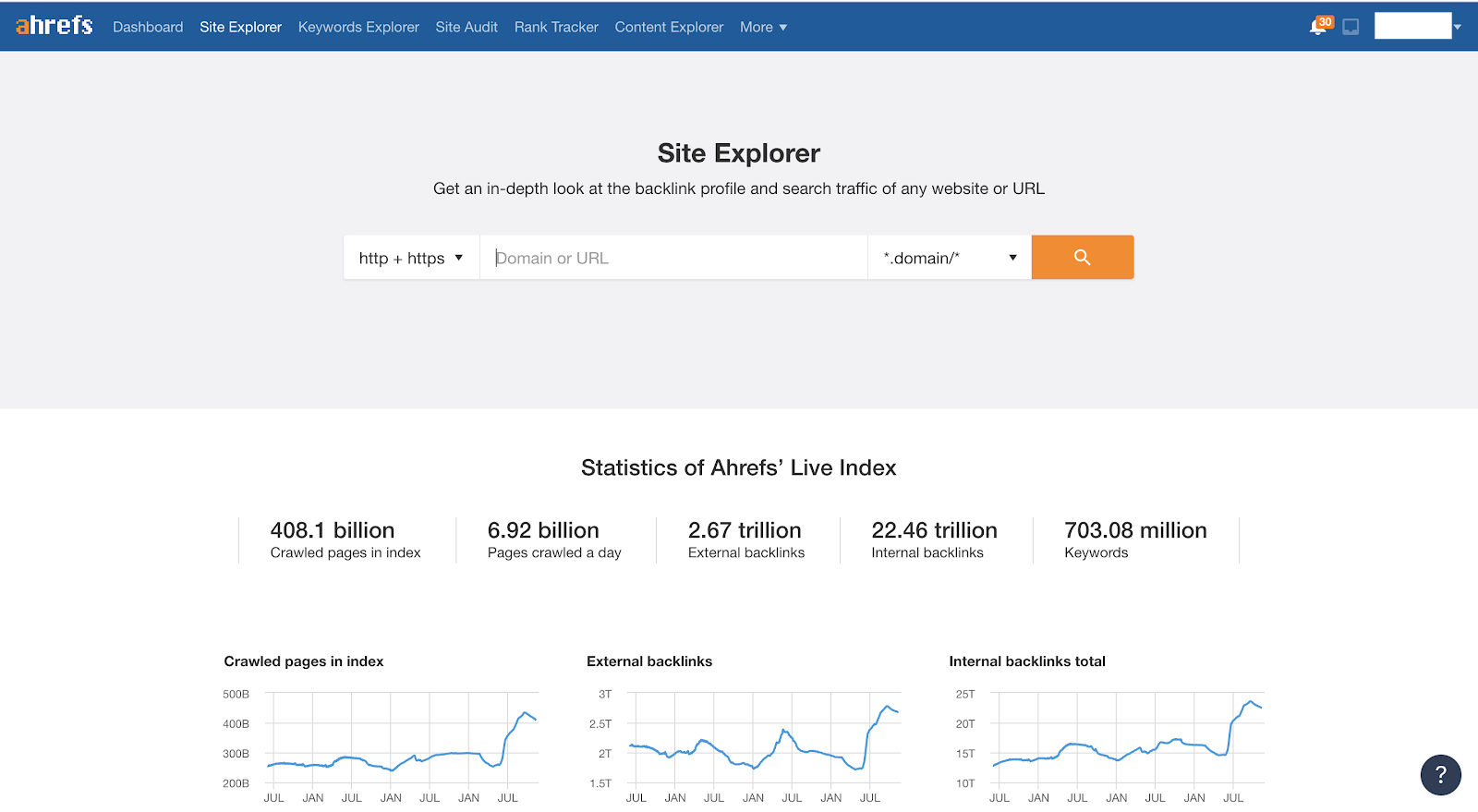Open the help question mark bubble
The image size is (1478, 812).
(x=1440, y=774)
